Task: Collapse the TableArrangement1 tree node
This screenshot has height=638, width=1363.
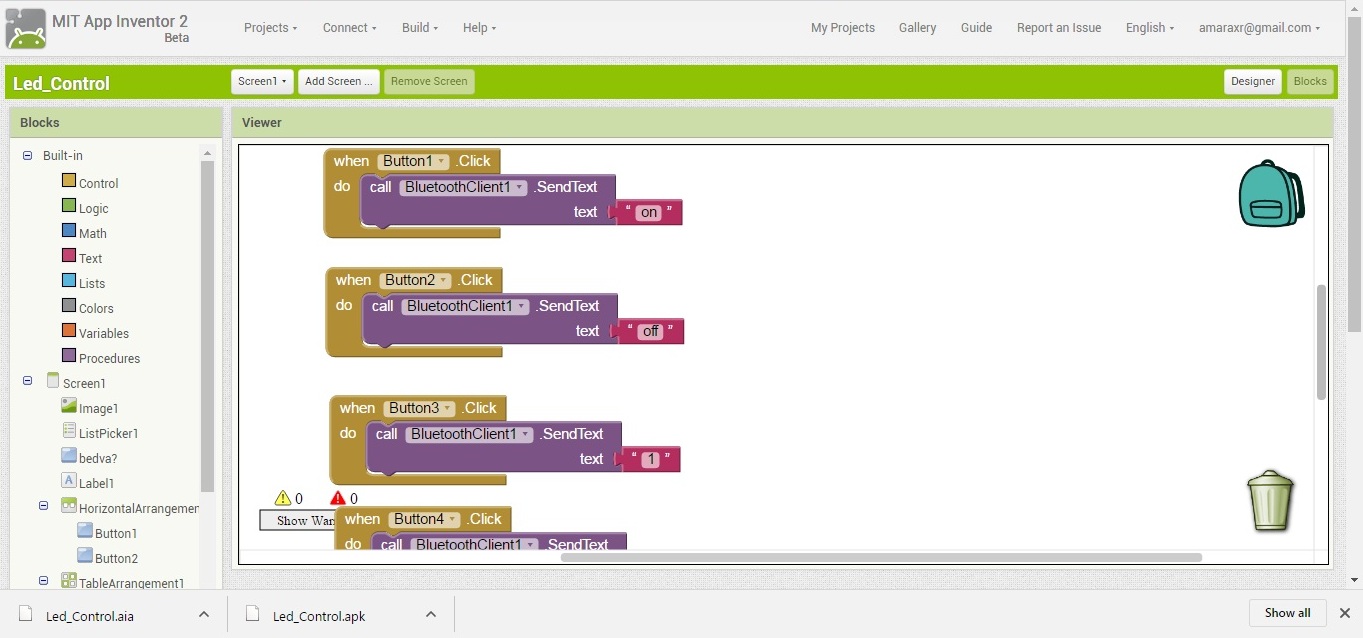Action: pyautogui.click(x=43, y=581)
